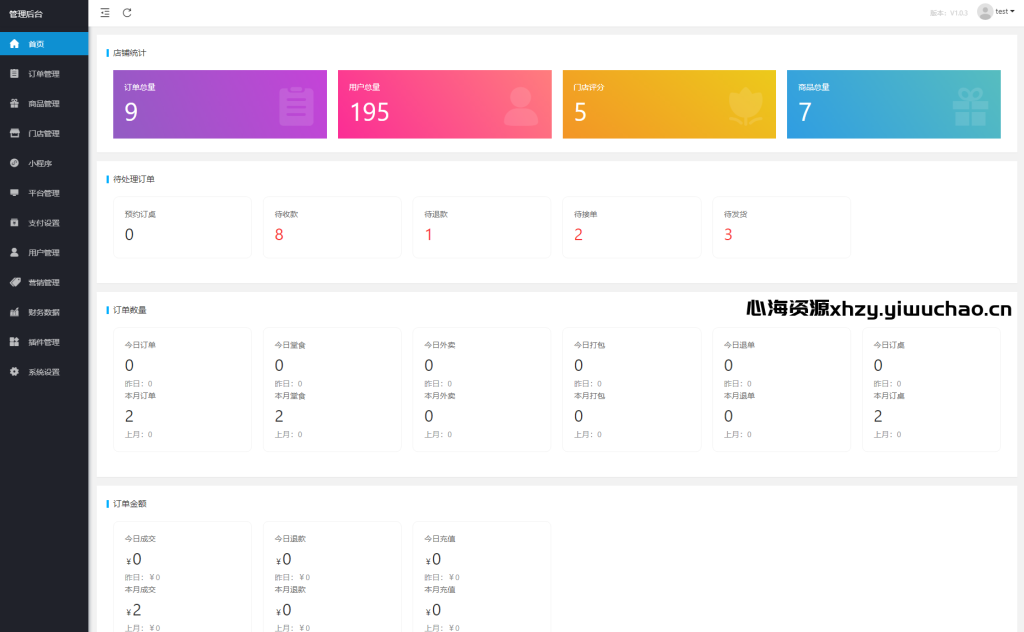Open 订单管理 in the sidebar
1024x632 pixels.
click(x=43, y=74)
